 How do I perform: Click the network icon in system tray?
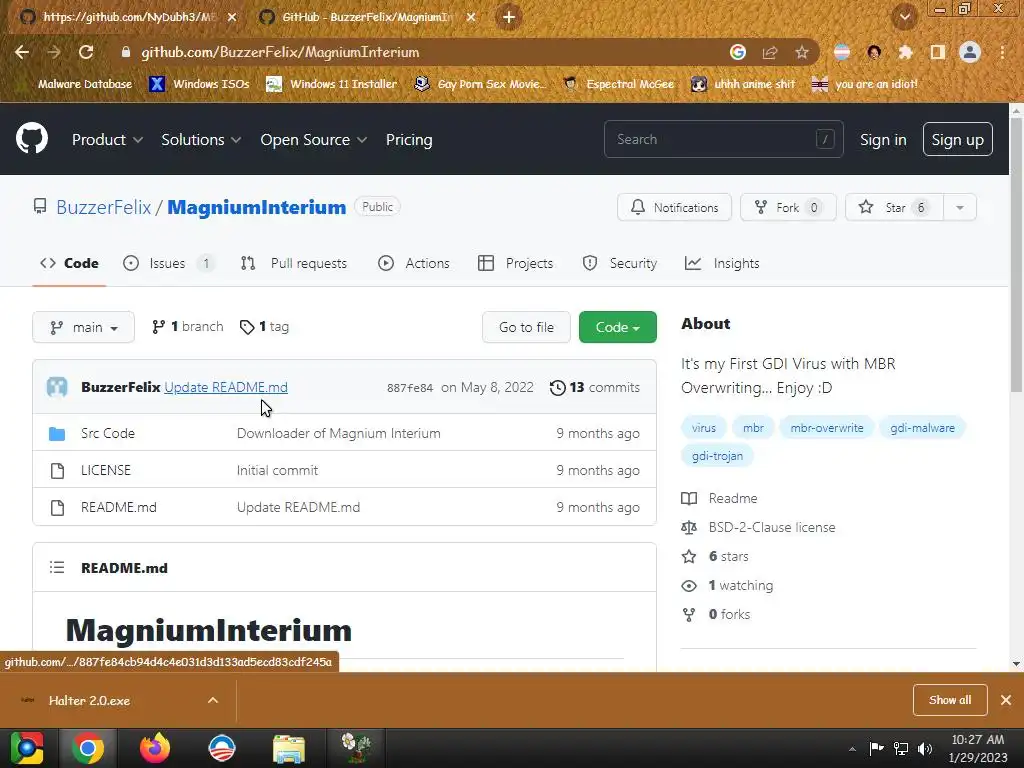pos(901,748)
